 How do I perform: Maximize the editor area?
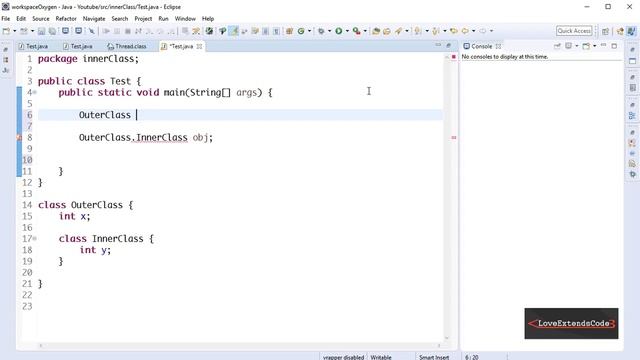tap(449, 46)
